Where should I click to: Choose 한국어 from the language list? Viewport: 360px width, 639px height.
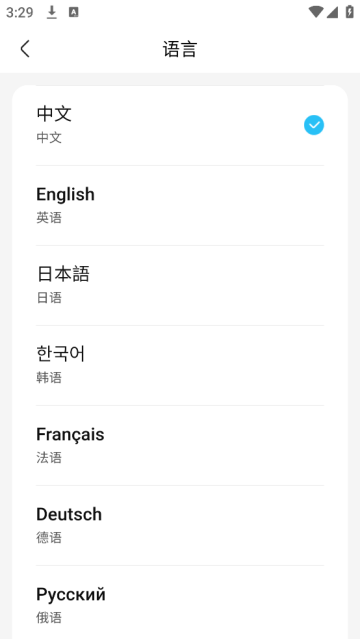pos(180,365)
